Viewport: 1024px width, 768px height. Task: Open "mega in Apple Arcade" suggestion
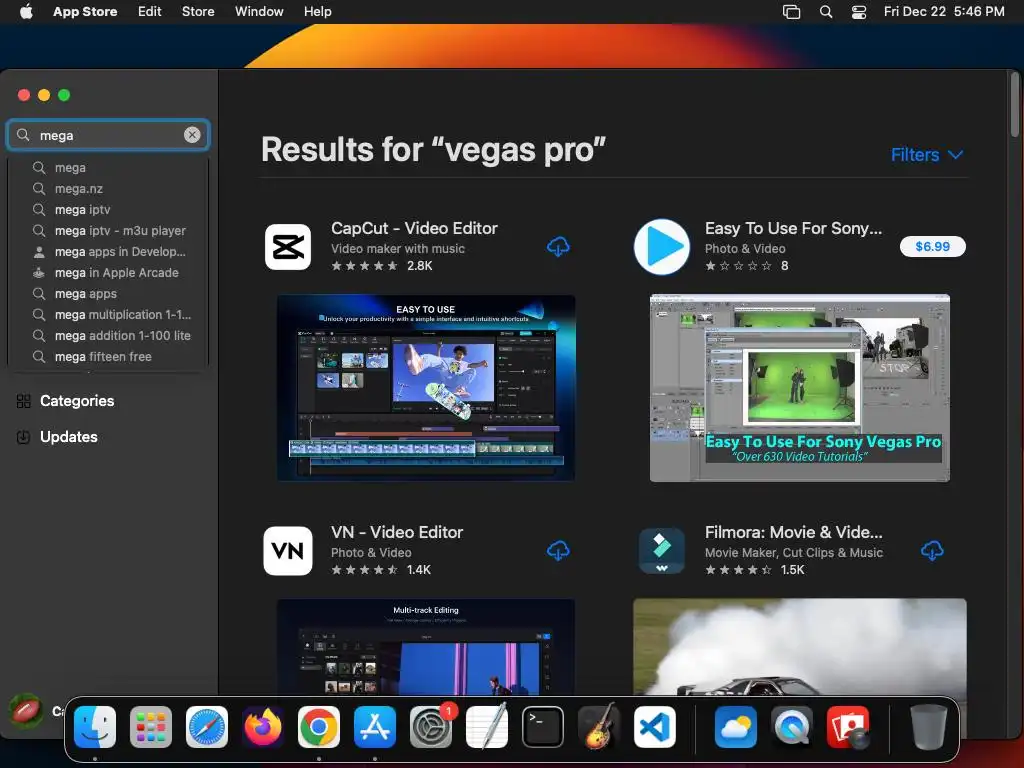pos(108,272)
